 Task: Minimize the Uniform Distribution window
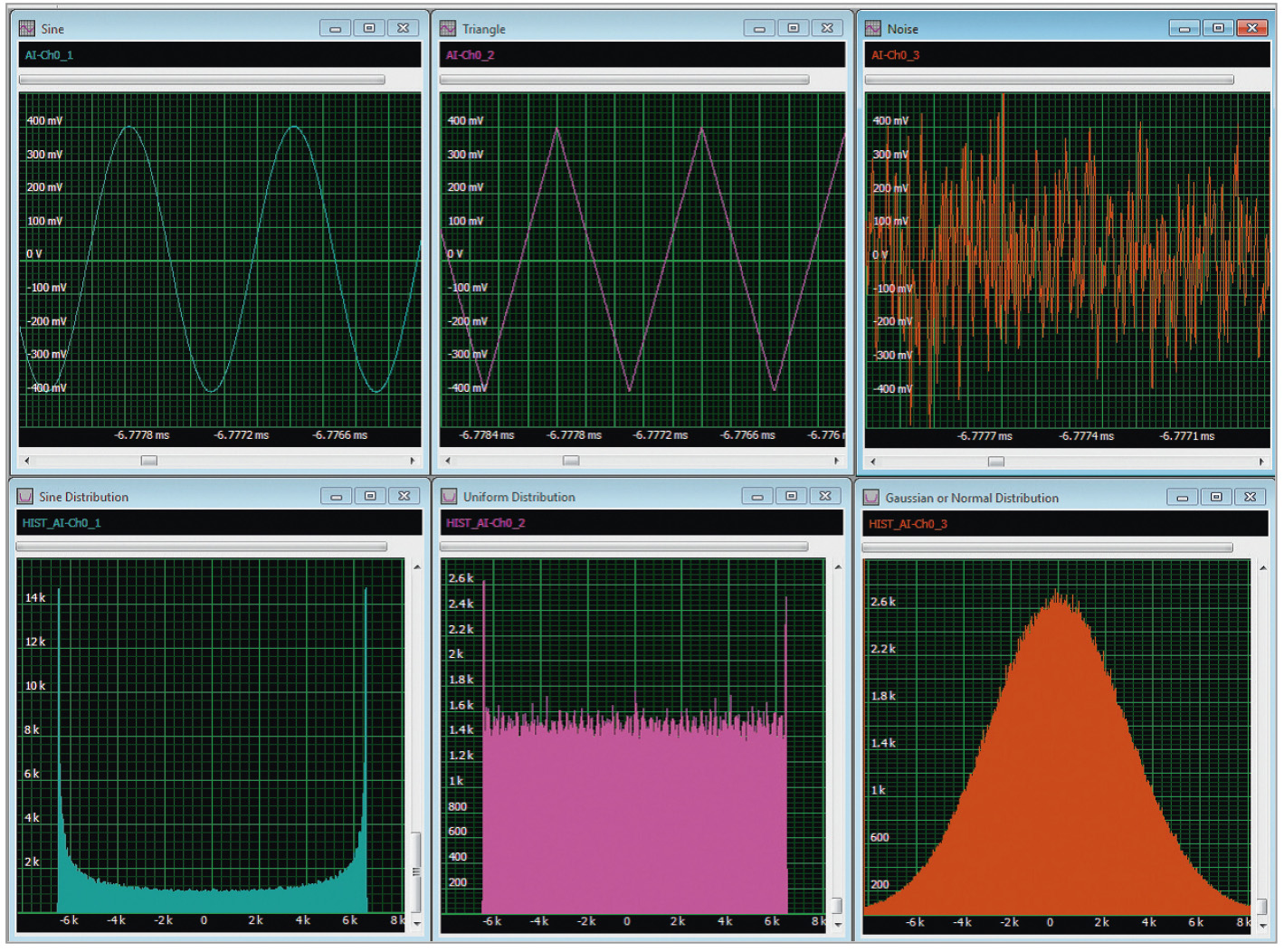point(757,497)
